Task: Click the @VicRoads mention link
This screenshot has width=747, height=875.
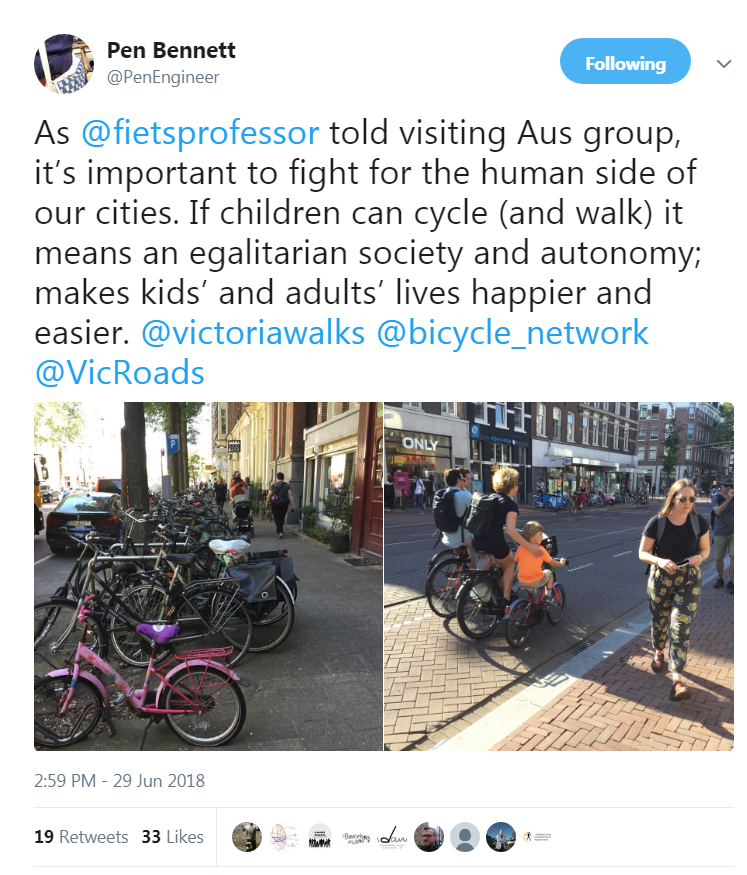Action: [x=119, y=373]
